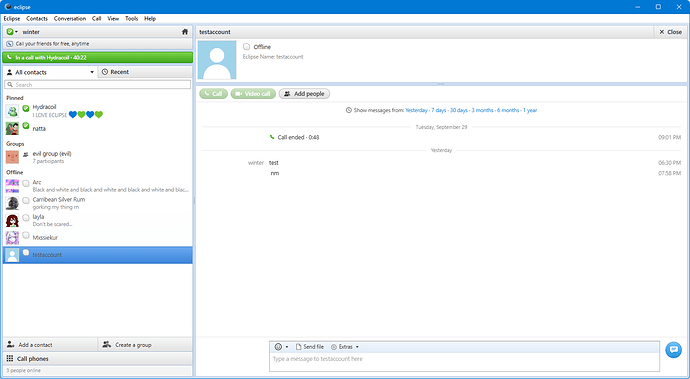Click the winter online status icon
Screen dimensions: 690x379
coord(10,32)
